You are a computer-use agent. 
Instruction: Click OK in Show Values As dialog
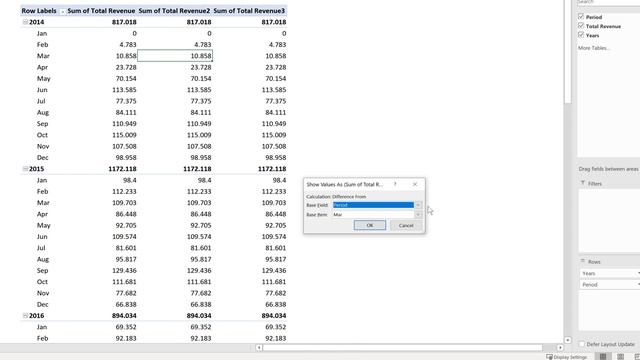369,225
